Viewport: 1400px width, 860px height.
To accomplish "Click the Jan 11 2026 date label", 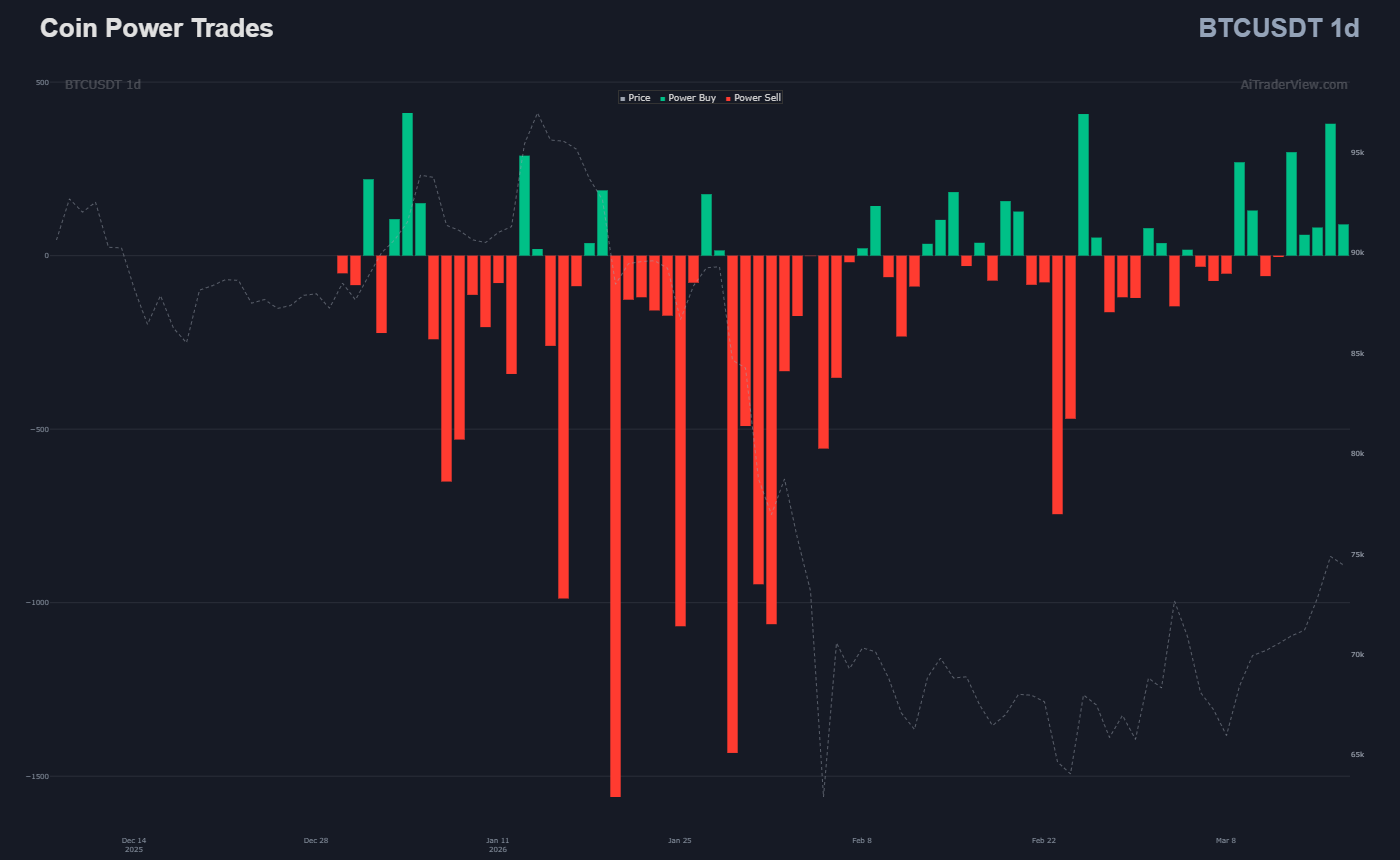I will (498, 844).
